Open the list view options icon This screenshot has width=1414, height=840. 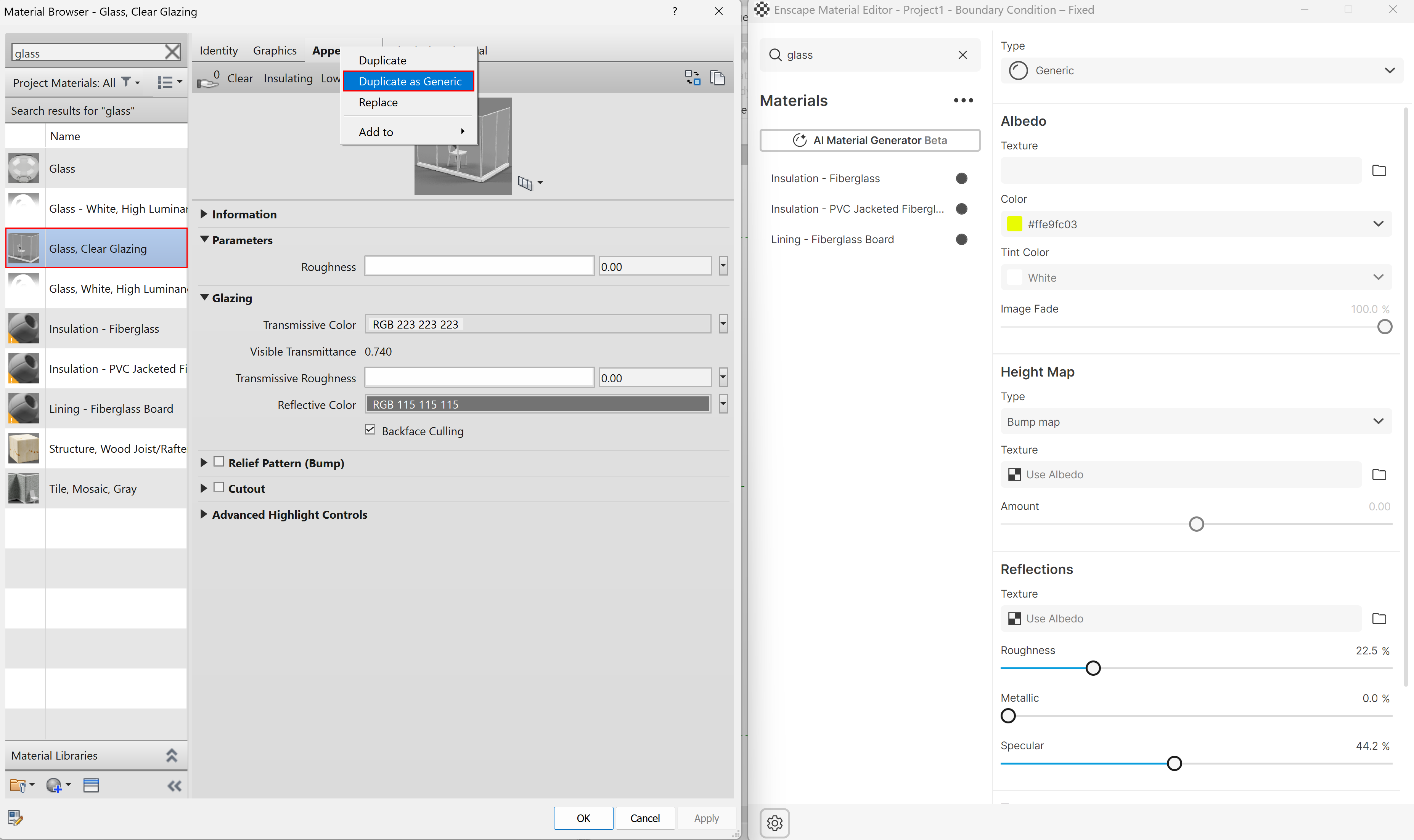pyautogui.click(x=169, y=83)
